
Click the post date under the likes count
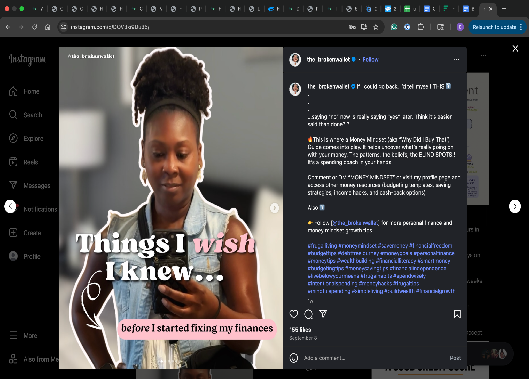pyautogui.click(x=303, y=338)
